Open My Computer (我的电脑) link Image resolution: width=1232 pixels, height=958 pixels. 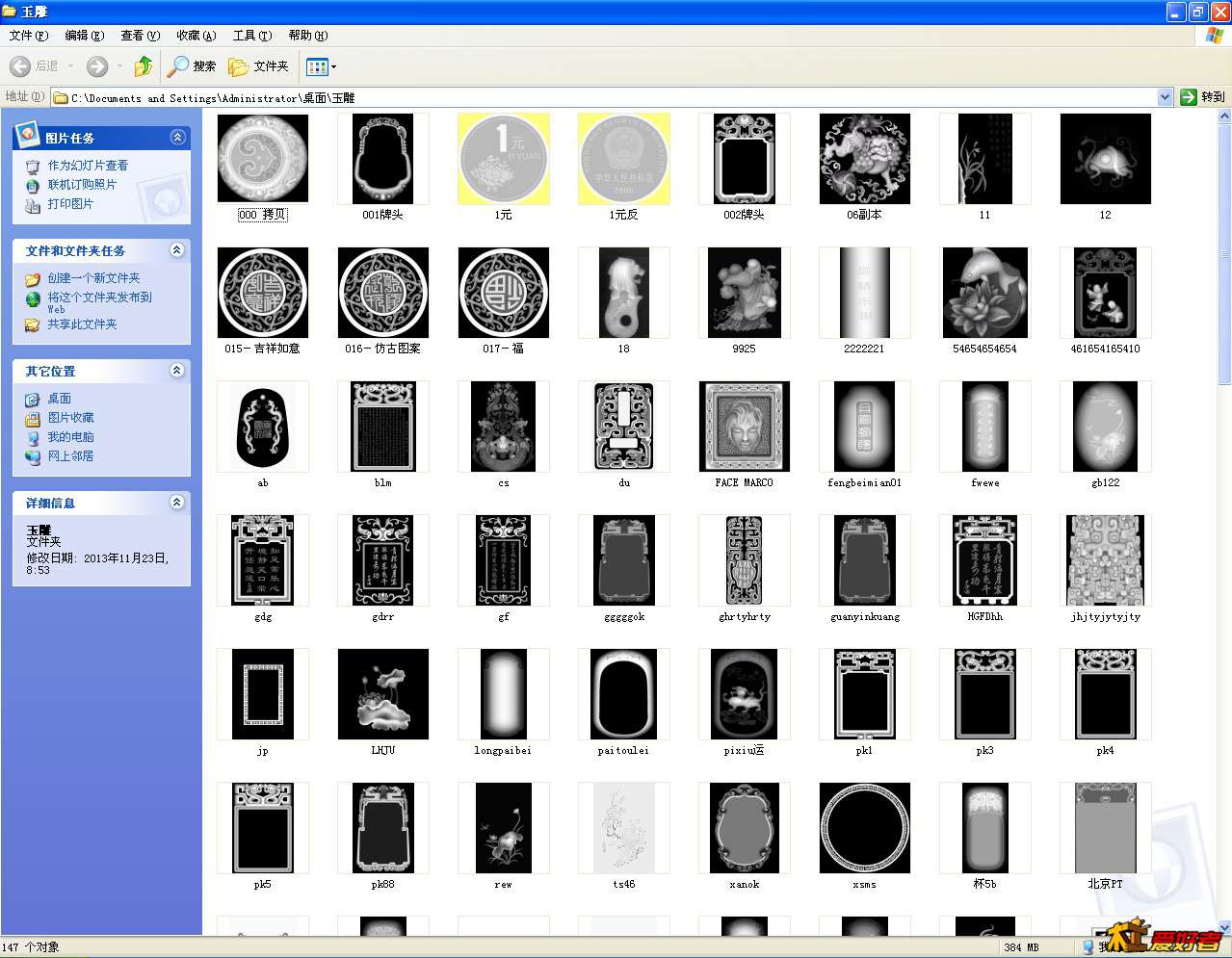point(70,437)
